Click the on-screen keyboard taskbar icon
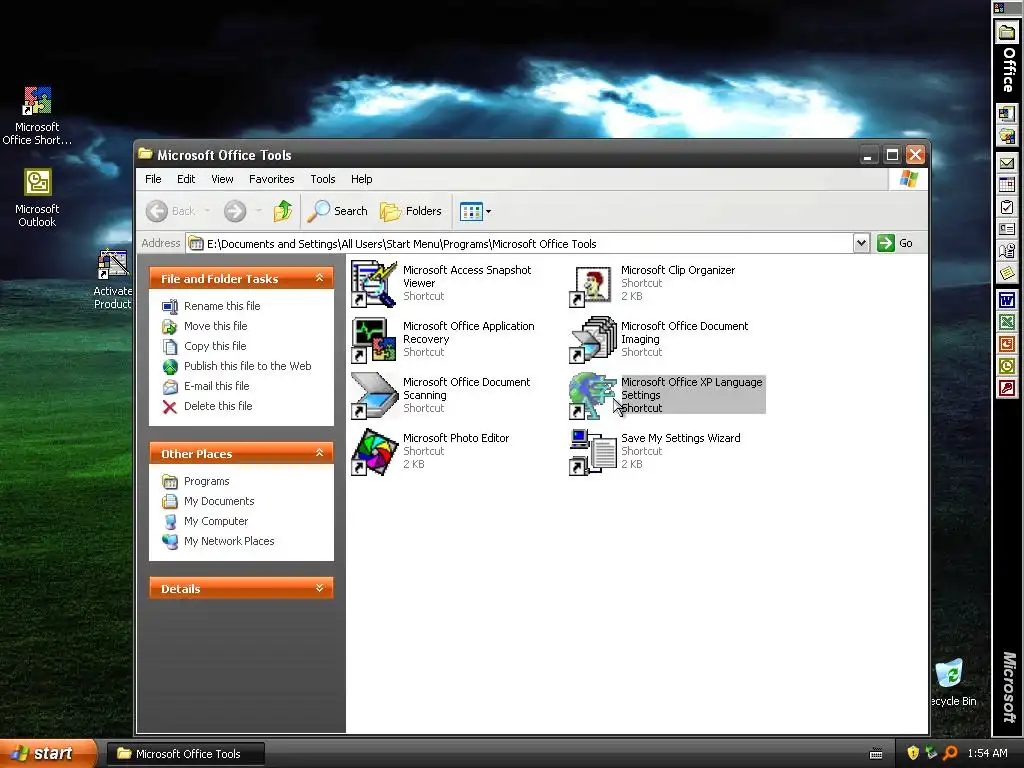 coord(876,754)
